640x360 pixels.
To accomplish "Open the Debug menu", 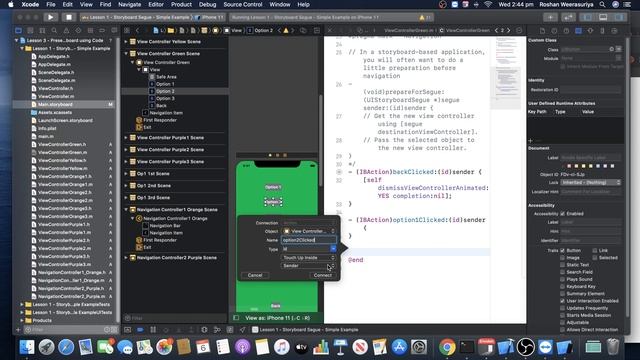I will [x=207, y=4].
